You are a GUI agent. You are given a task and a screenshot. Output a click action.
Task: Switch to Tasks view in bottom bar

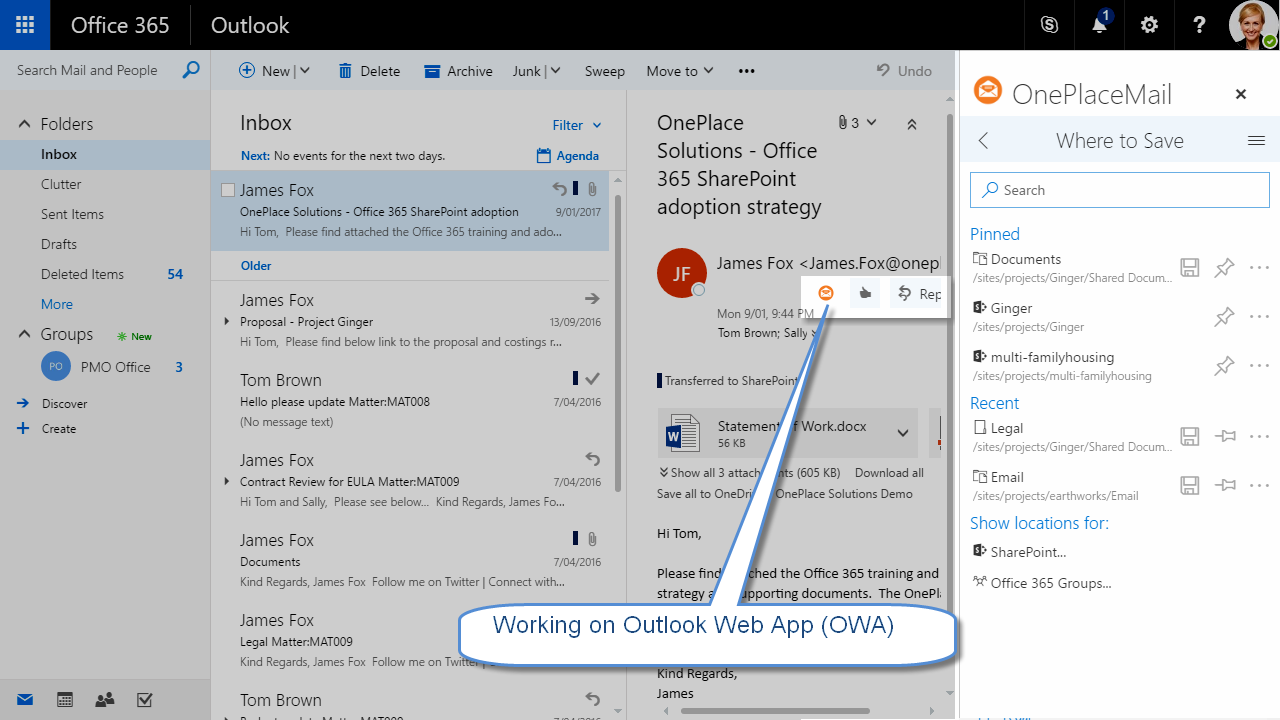(x=145, y=699)
